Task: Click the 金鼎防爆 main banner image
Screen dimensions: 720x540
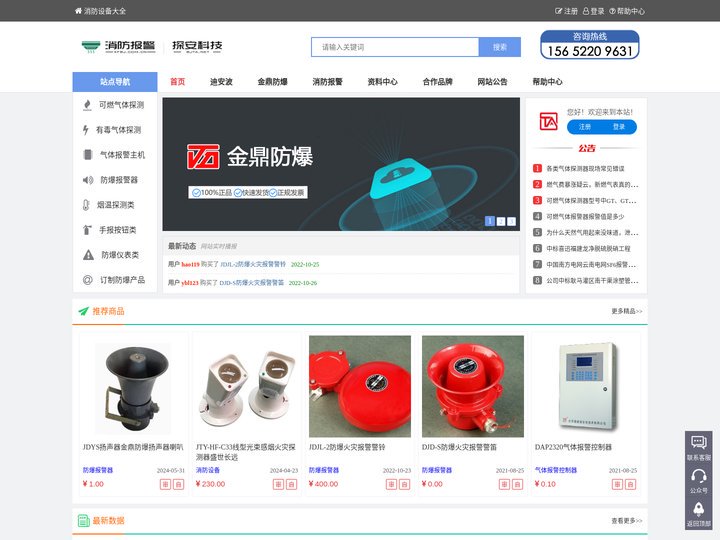Action: [x=341, y=164]
